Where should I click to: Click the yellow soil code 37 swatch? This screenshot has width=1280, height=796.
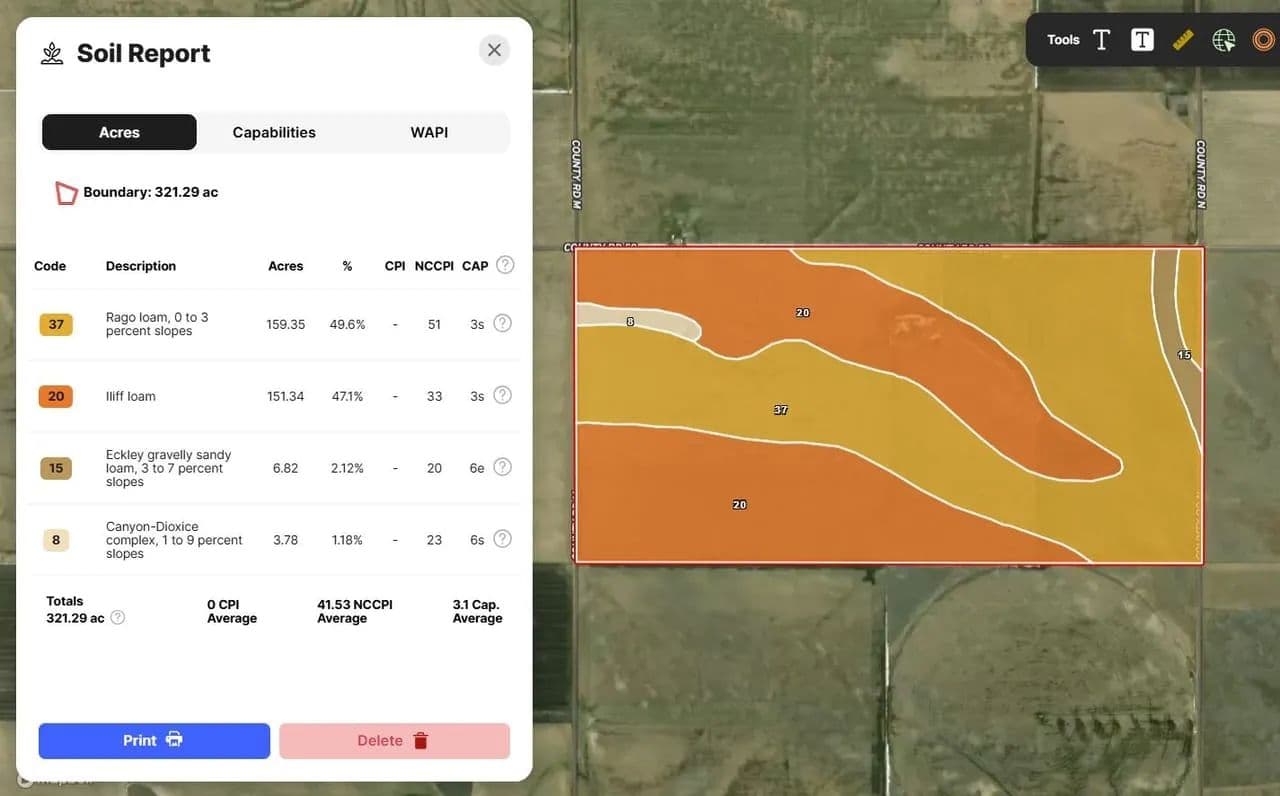coord(56,324)
